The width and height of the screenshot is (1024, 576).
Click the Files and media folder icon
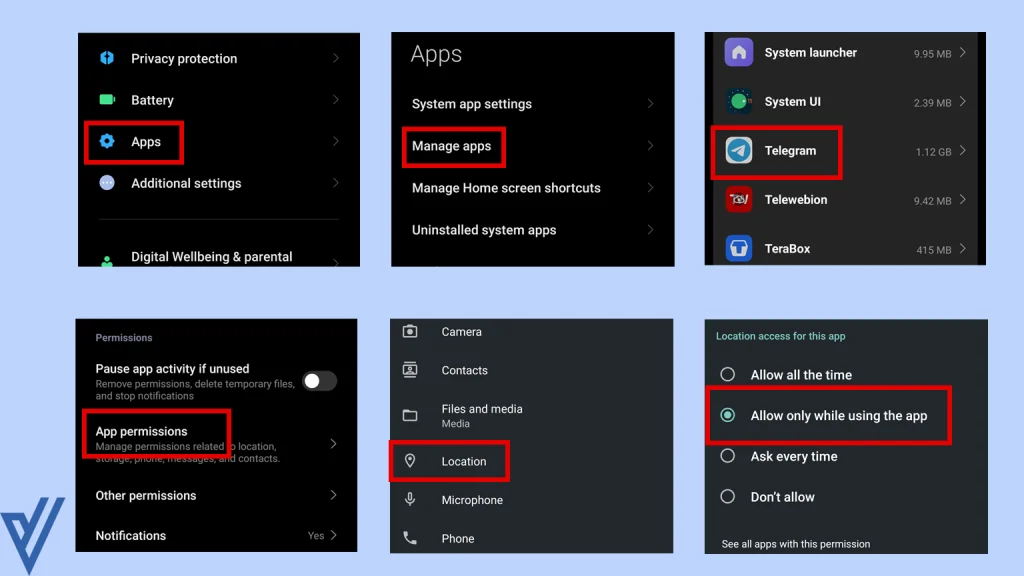410,415
